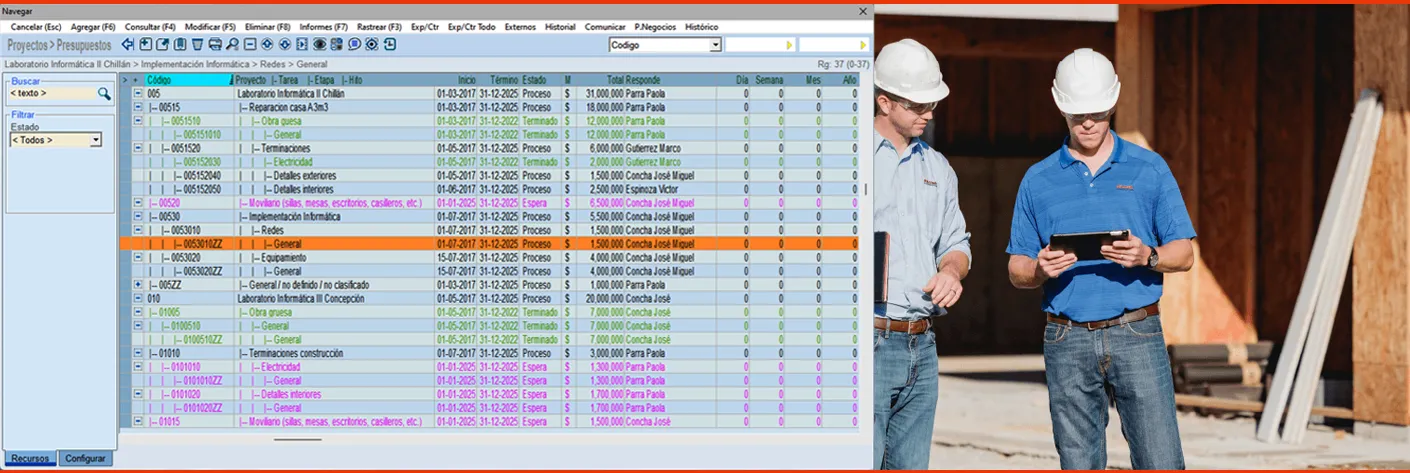Collapse the 005 project row

(138, 94)
